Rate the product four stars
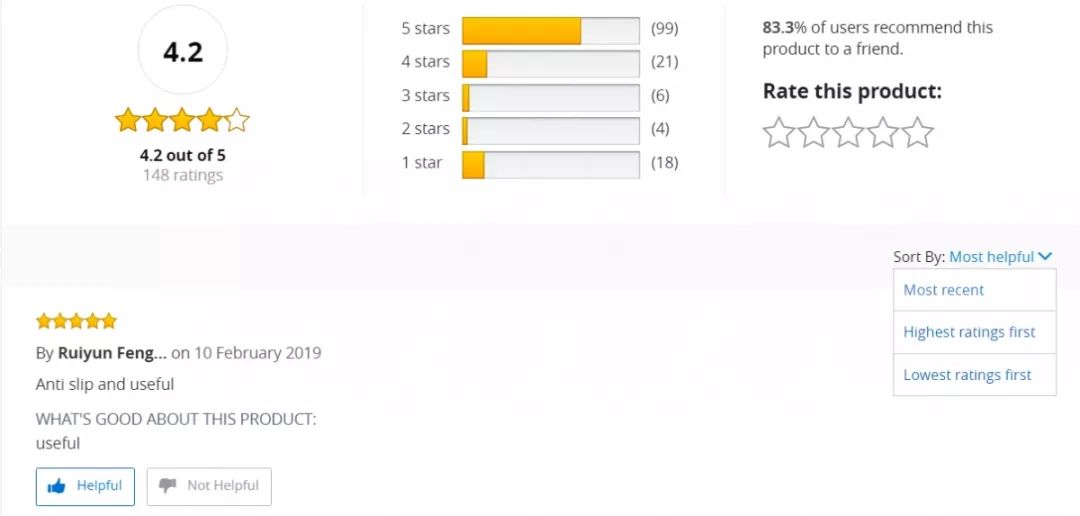Screen dimensions: 1080x516 [x=882, y=132]
